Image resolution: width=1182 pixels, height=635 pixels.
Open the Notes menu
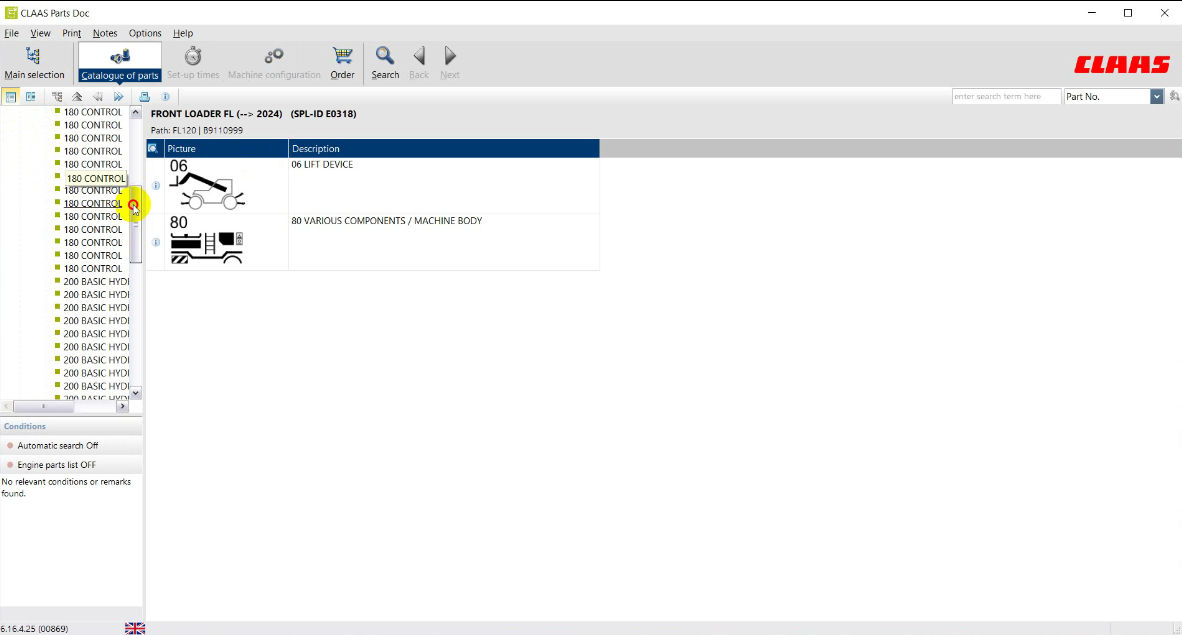[x=105, y=33]
